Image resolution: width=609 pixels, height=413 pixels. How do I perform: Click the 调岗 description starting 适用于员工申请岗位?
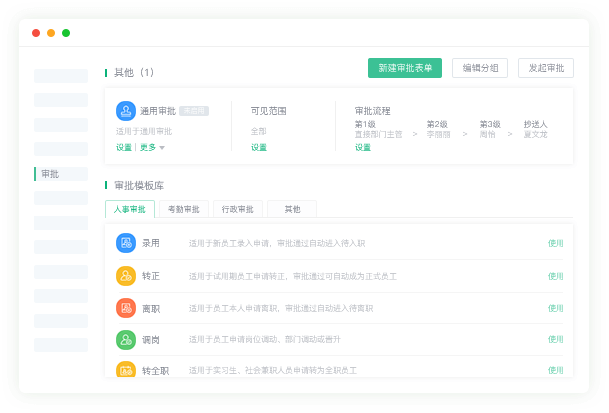pos(264,339)
